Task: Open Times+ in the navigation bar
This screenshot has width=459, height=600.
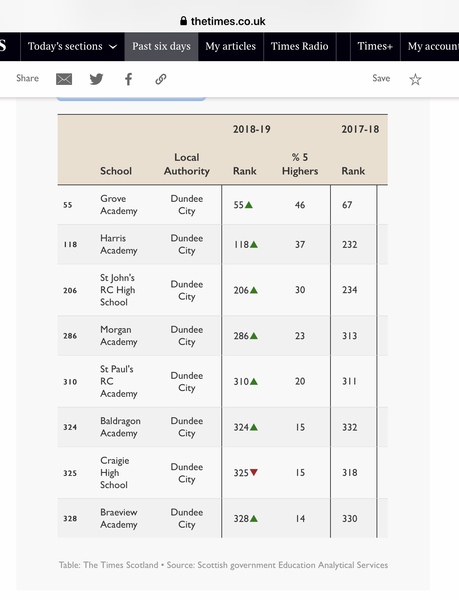Action: pyautogui.click(x=375, y=46)
